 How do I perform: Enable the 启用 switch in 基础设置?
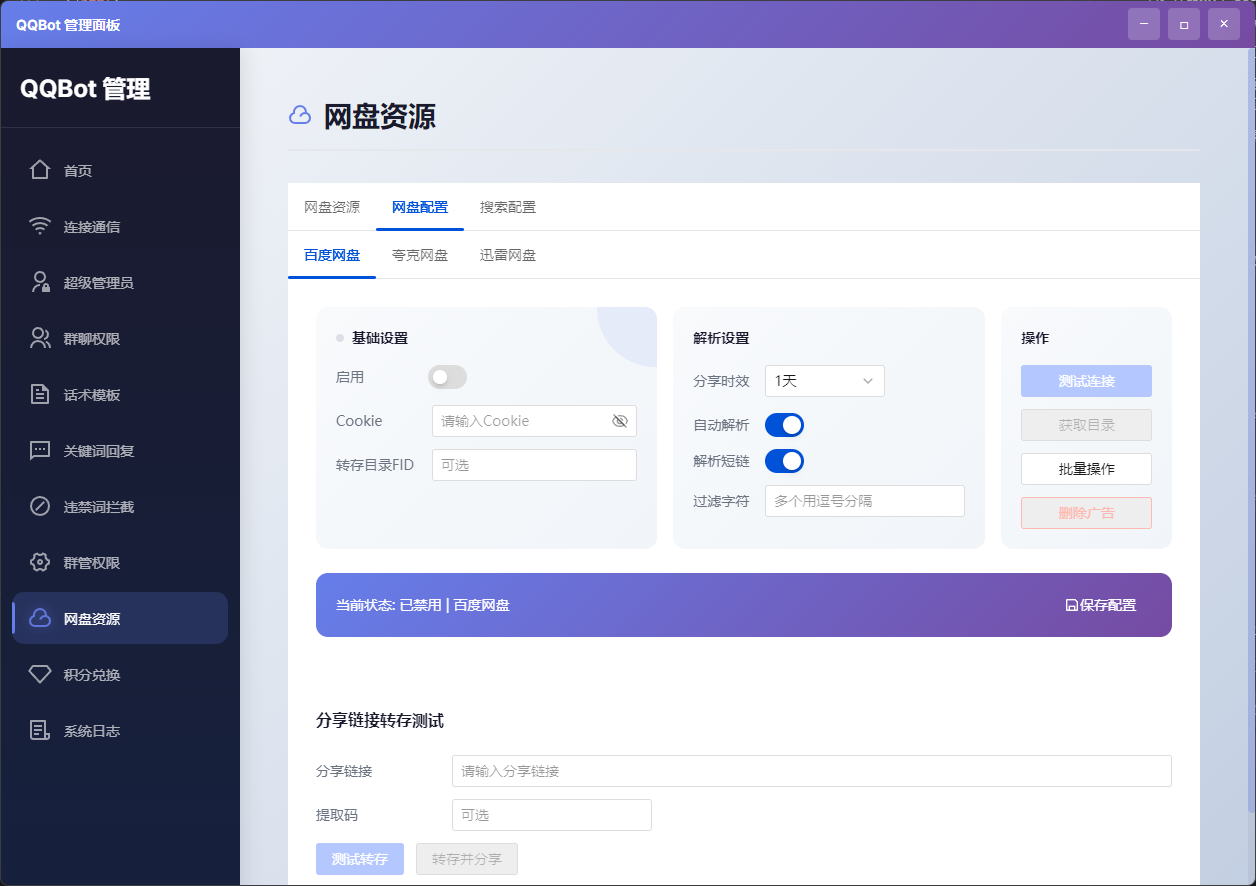pos(447,377)
